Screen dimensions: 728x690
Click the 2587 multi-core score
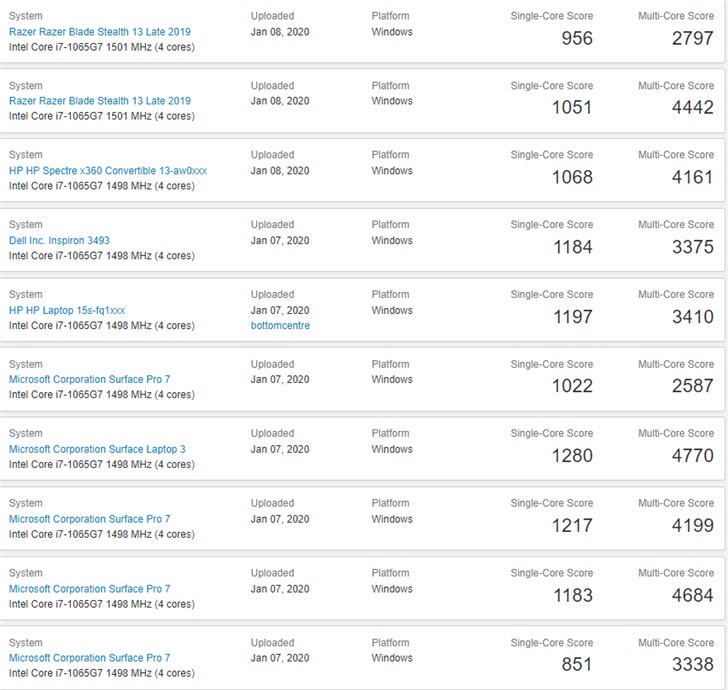[692, 386]
